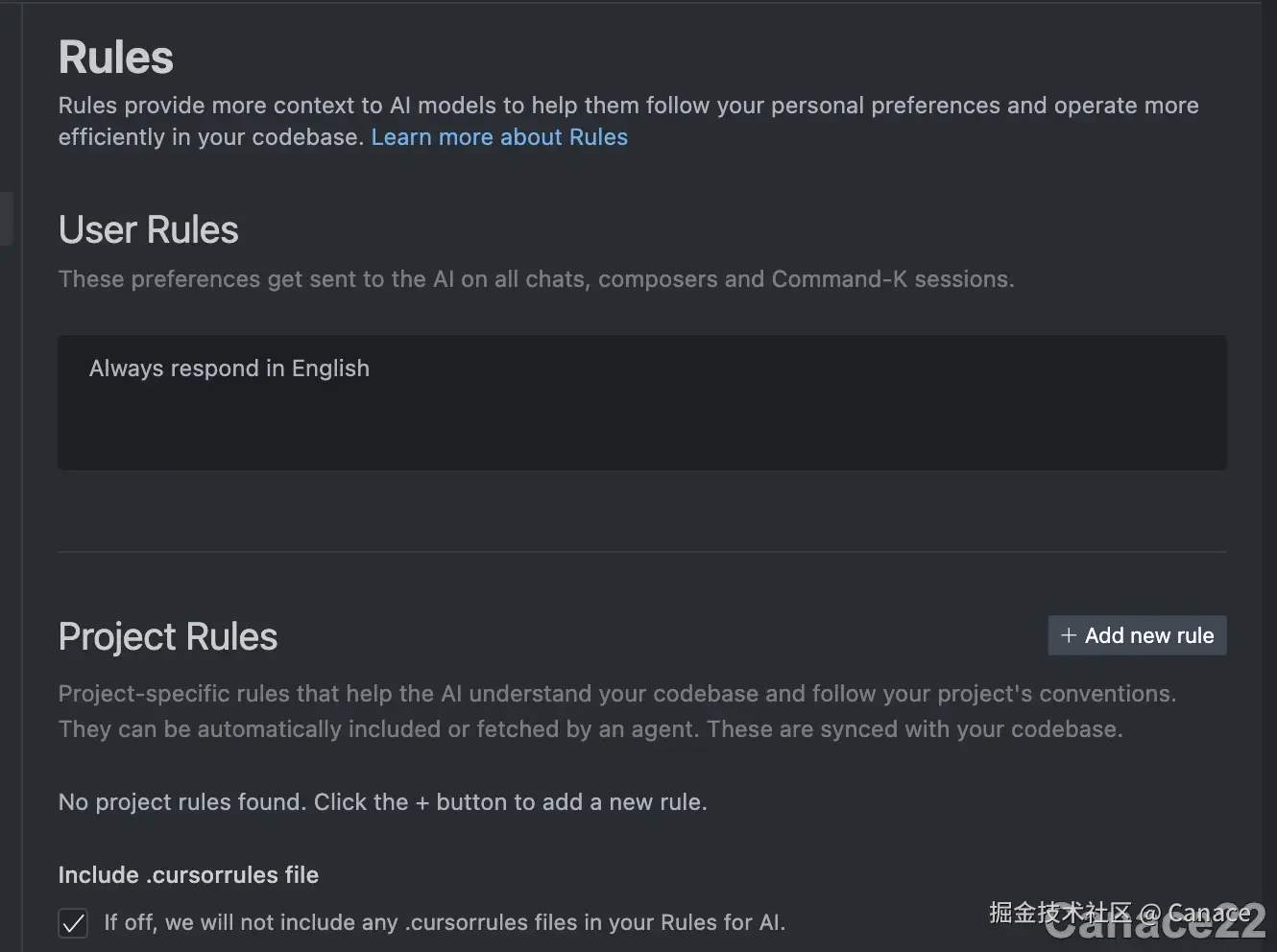
Task: Click inside the User Rules editing box
Action: pyautogui.click(x=642, y=403)
